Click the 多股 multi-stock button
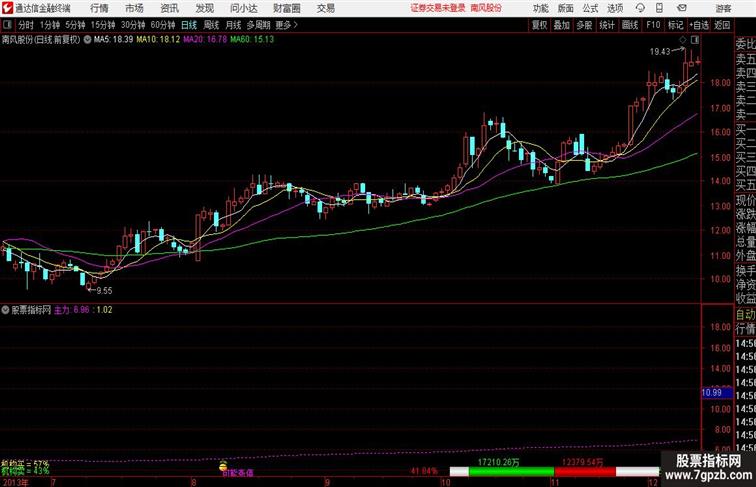Image resolution: width=756 pixels, height=487 pixels. [584, 25]
